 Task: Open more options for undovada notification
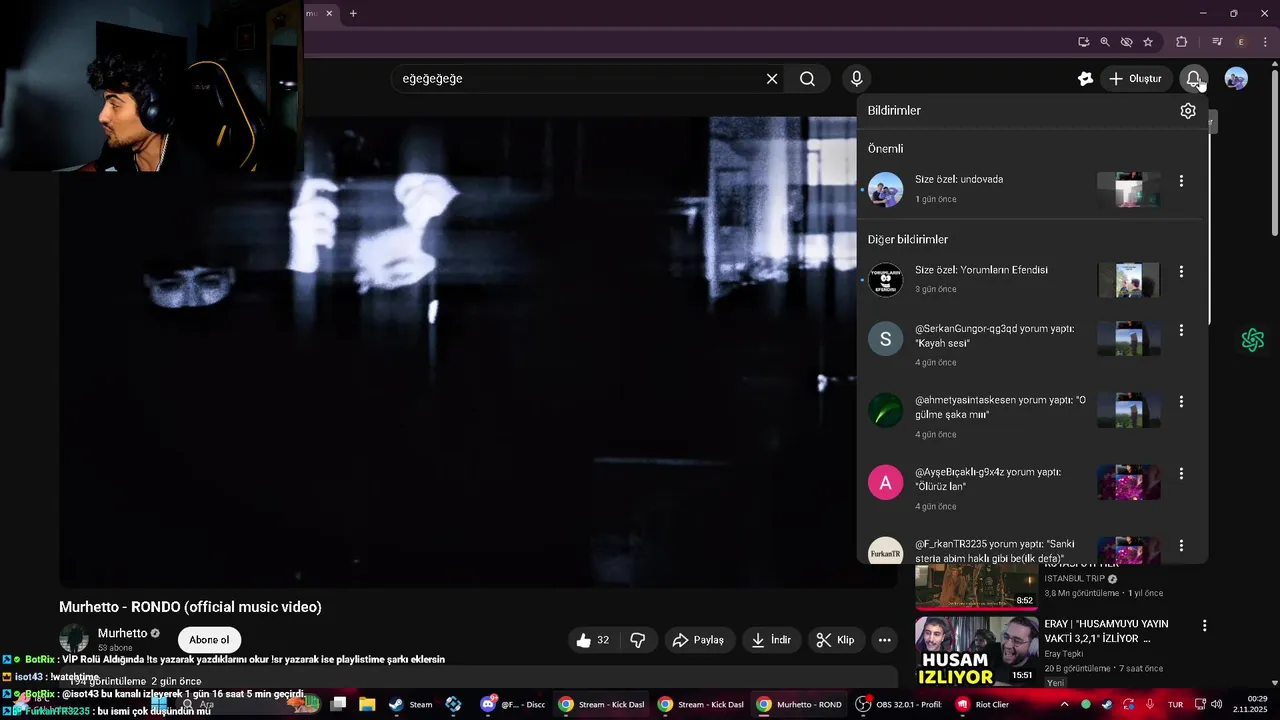[1181, 181]
